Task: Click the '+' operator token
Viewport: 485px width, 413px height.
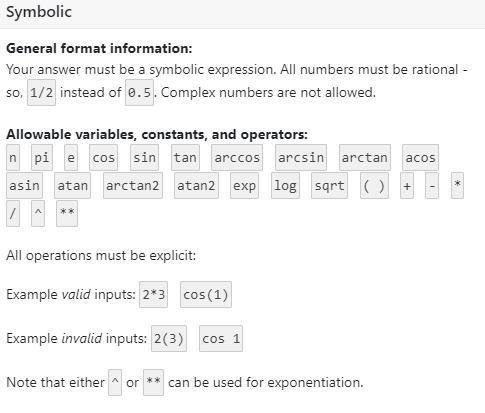Action: (407, 185)
